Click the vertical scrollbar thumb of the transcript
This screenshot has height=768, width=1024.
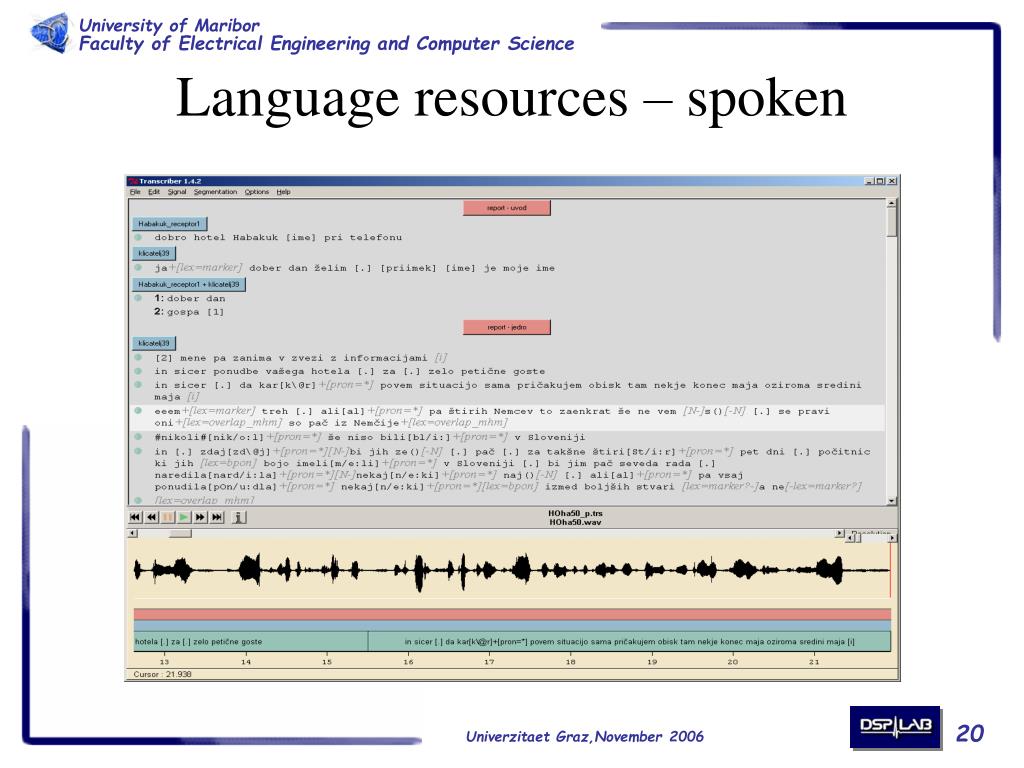coord(892,223)
